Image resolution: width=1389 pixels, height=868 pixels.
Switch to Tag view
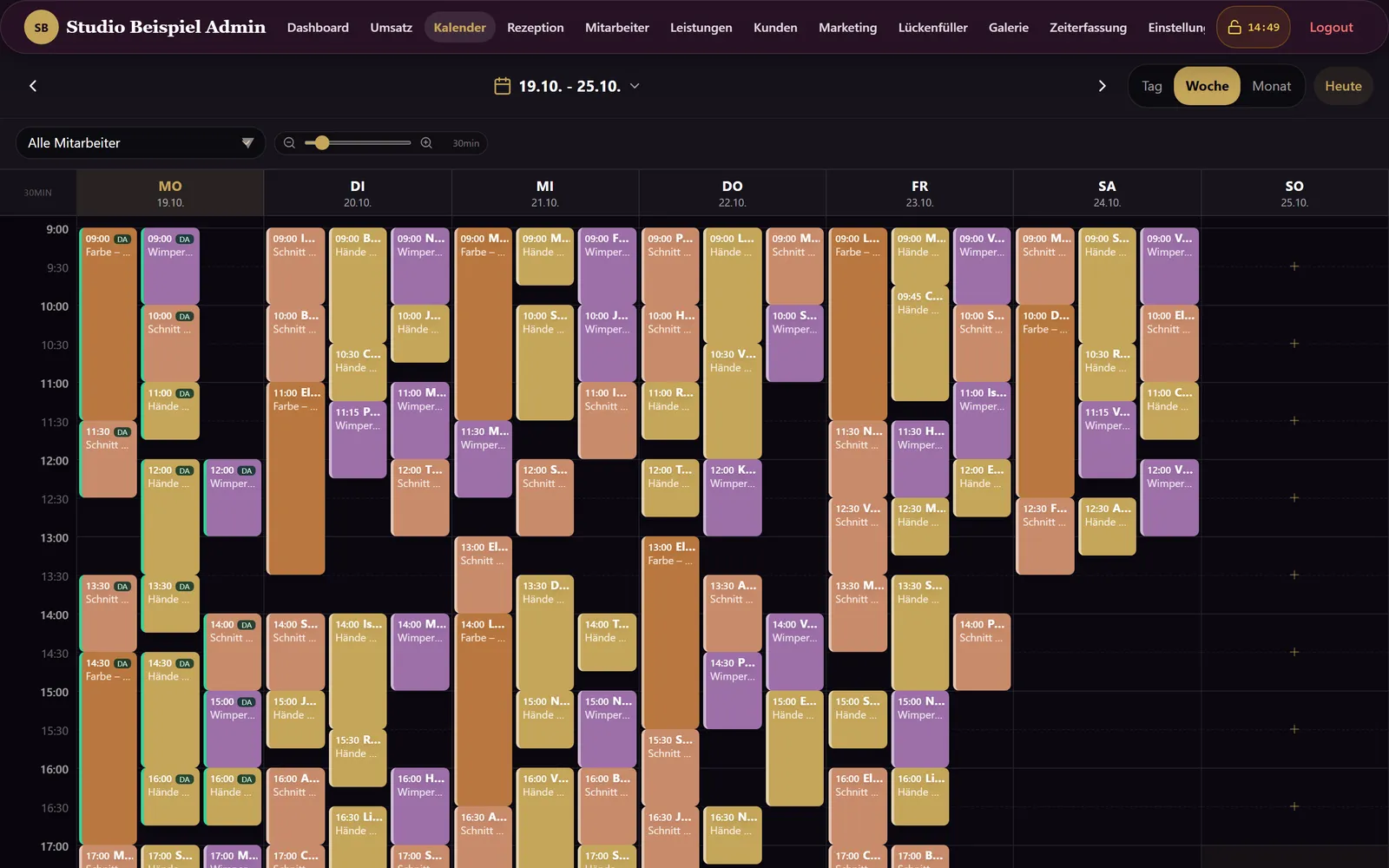pos(1151,86)
